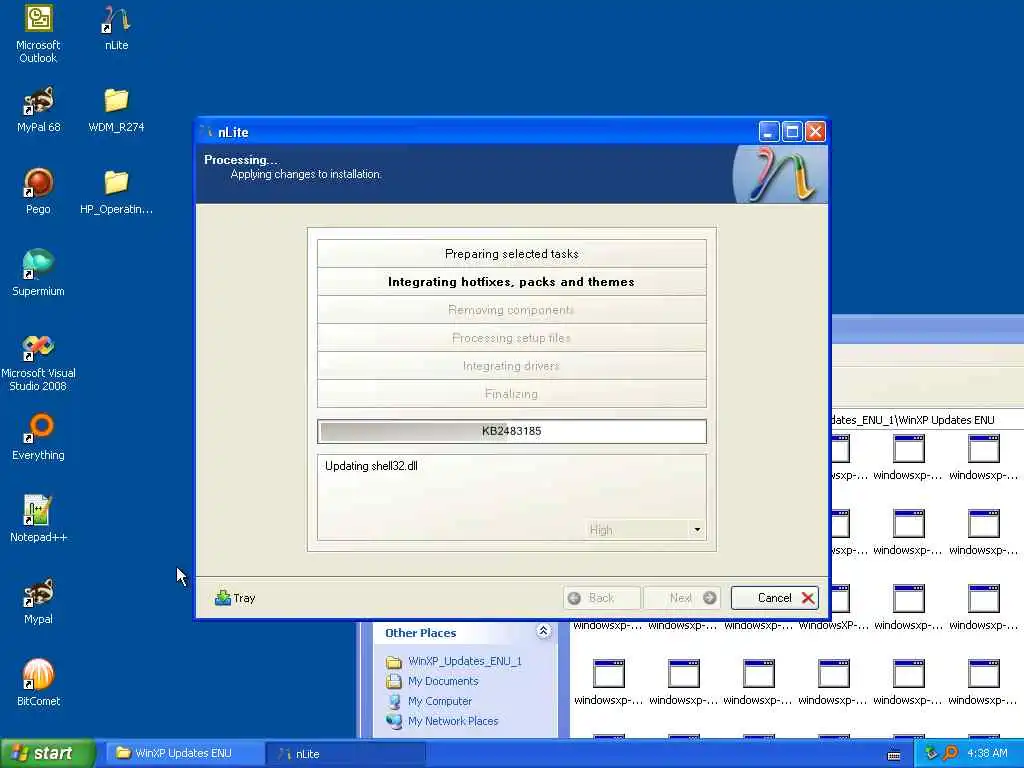
Task: Open My Documents link in Other Places
Action: pyautogui.click(x=443, y=681)
